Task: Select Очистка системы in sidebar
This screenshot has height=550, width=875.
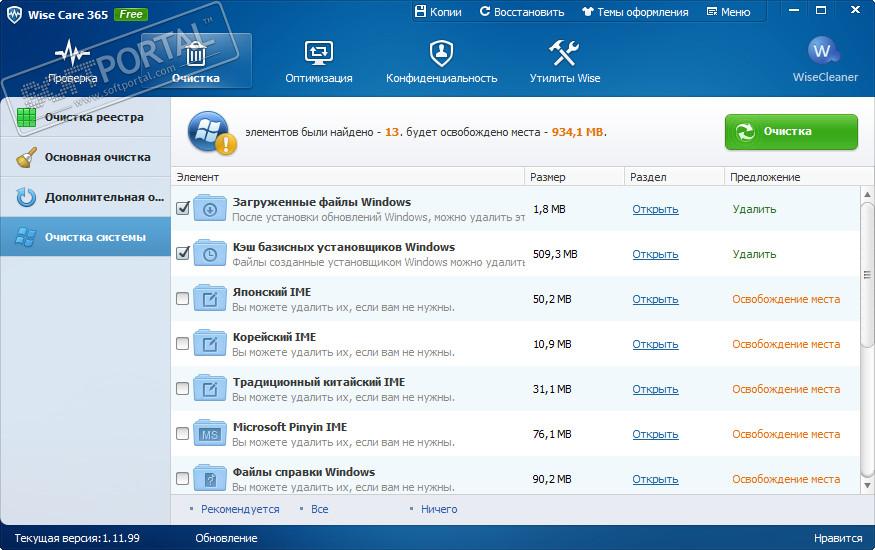Action: tap(85, 237)
